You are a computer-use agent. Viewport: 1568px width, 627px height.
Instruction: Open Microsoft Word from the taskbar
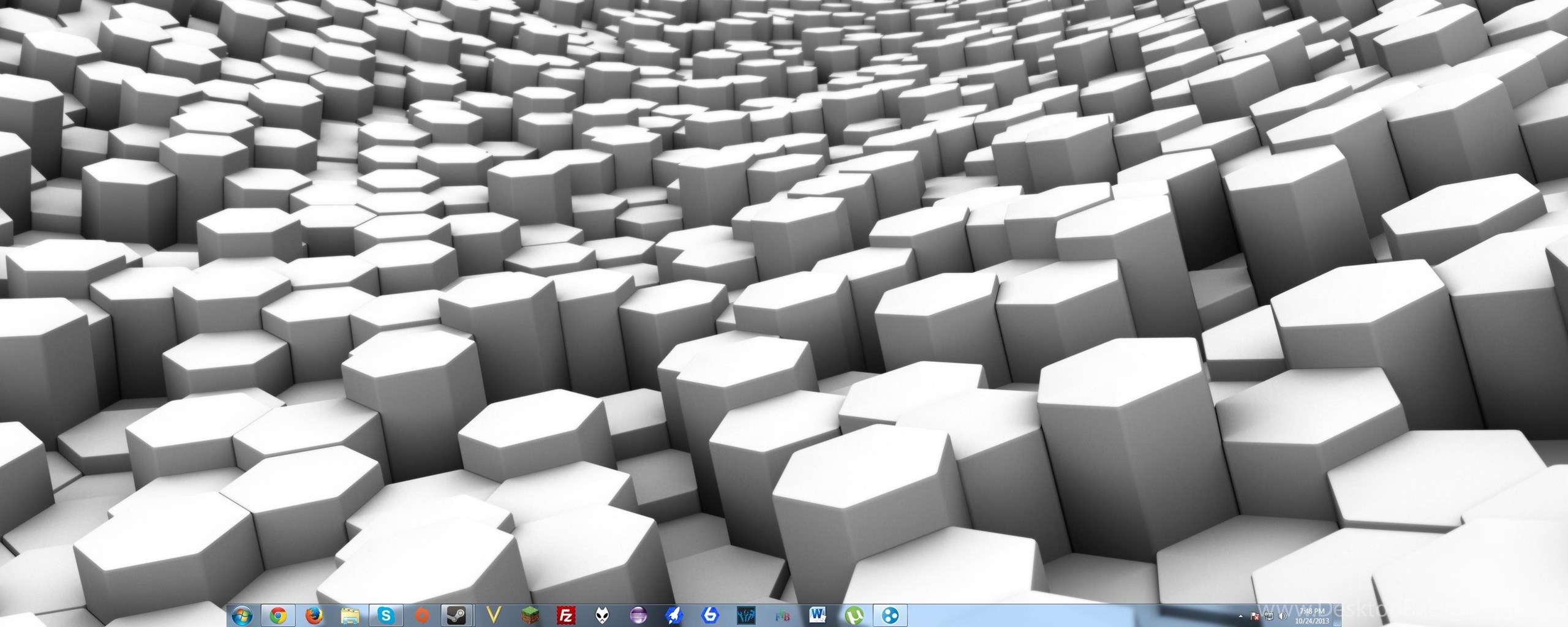coord(818,615)
